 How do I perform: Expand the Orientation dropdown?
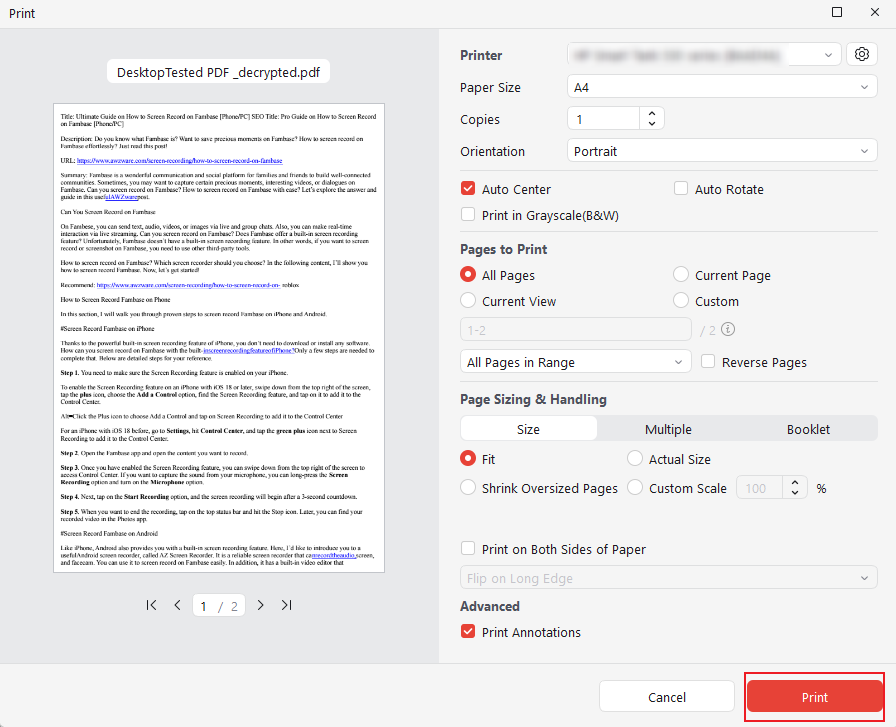pos(722,150)
